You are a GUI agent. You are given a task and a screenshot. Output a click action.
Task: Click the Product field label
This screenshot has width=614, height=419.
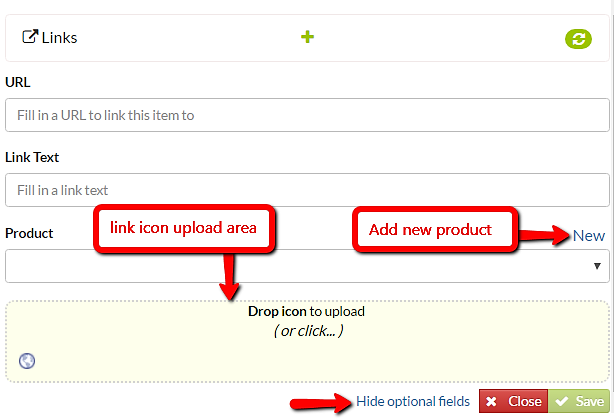[29, 233]
